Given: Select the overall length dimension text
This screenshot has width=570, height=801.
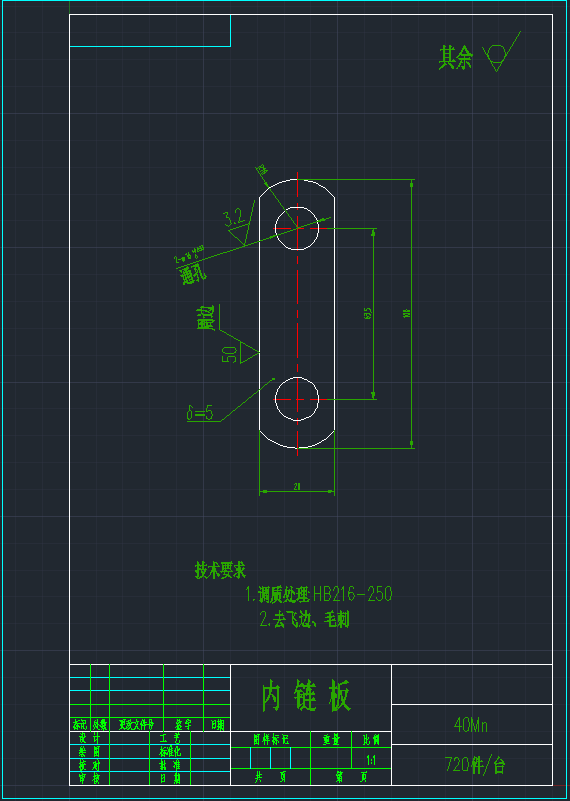Looking at the screenshot, I should [x=407, y=313].
